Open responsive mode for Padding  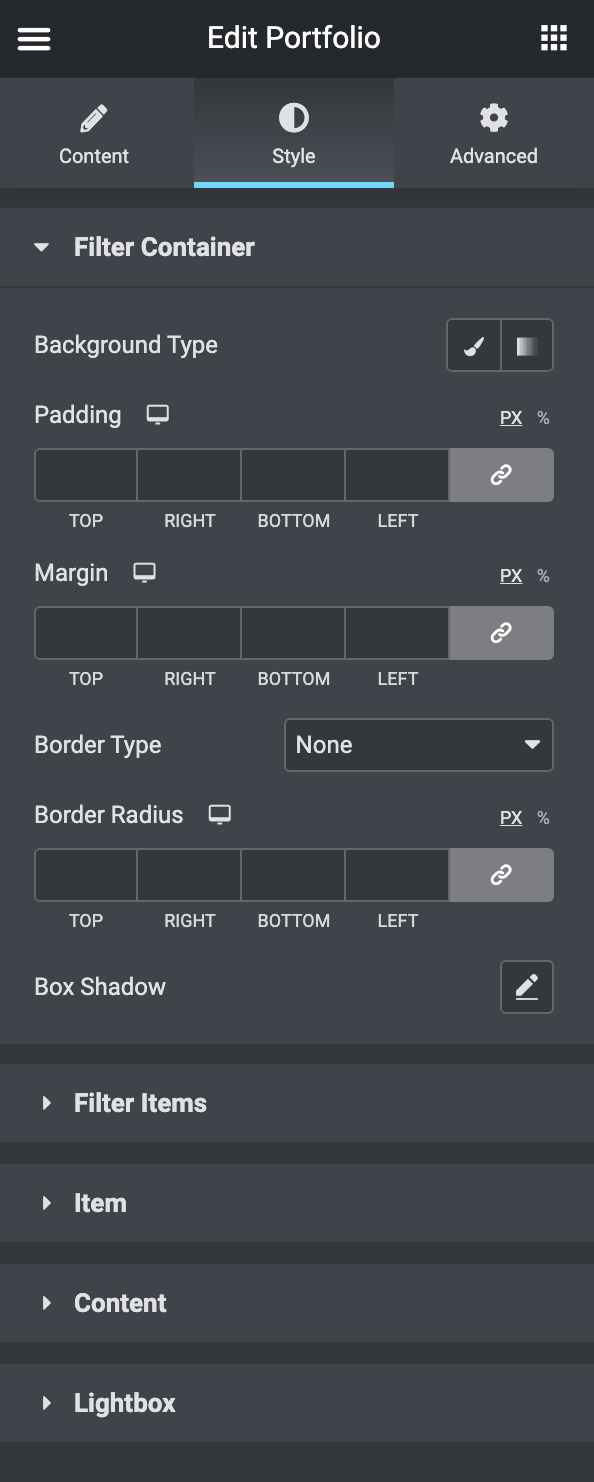coord(158,413)
